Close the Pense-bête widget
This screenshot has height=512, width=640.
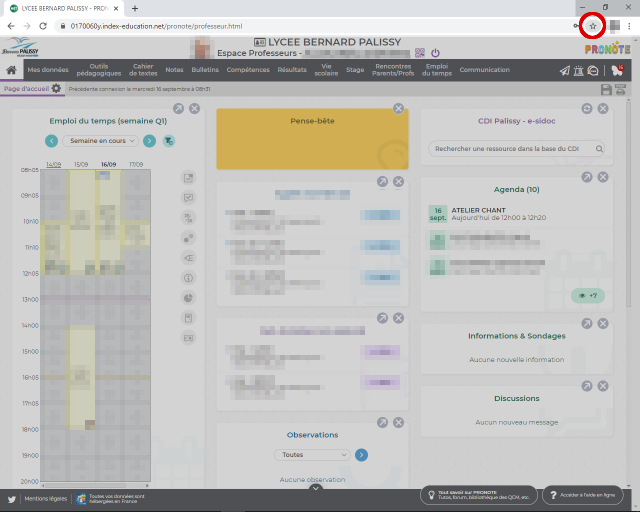pos(398,108)
